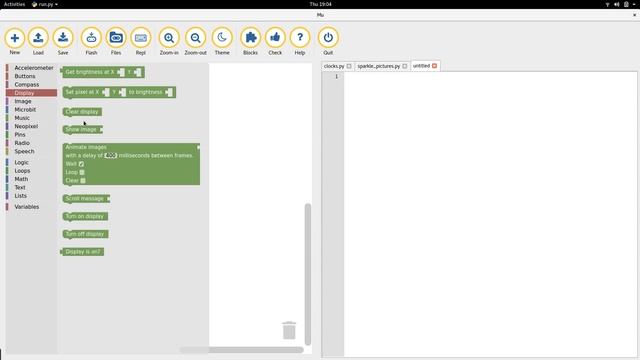Image resolution: width=640 pixels, height=360 pixels.
Task: Select the Image block category
Action: coord(23,101)
